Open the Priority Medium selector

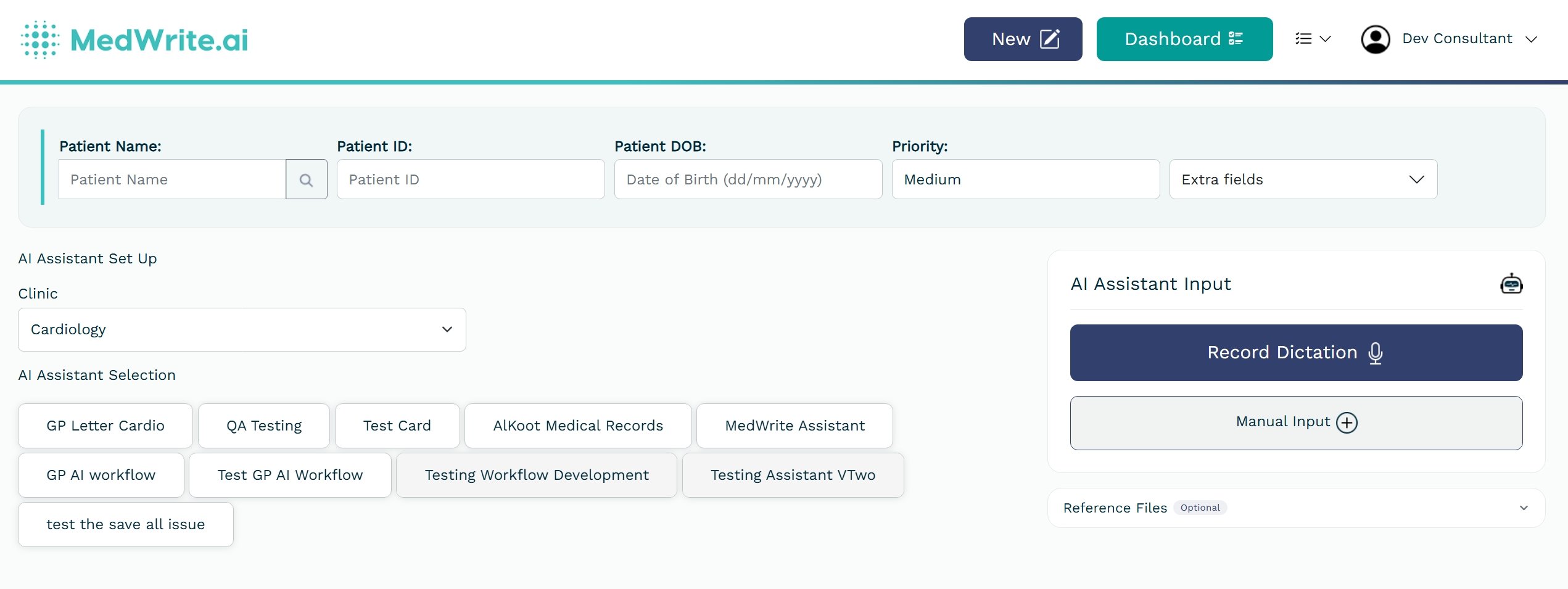click(1026, 179)
